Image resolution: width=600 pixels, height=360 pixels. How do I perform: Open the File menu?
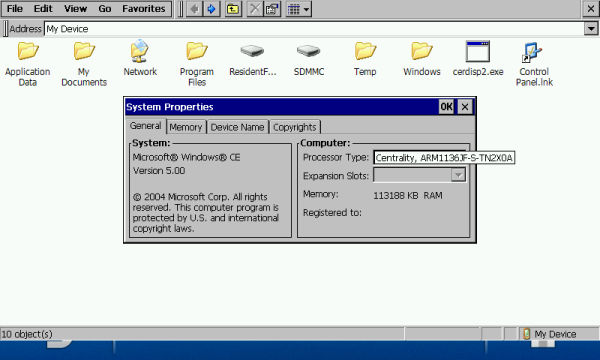tap(15, 8)
